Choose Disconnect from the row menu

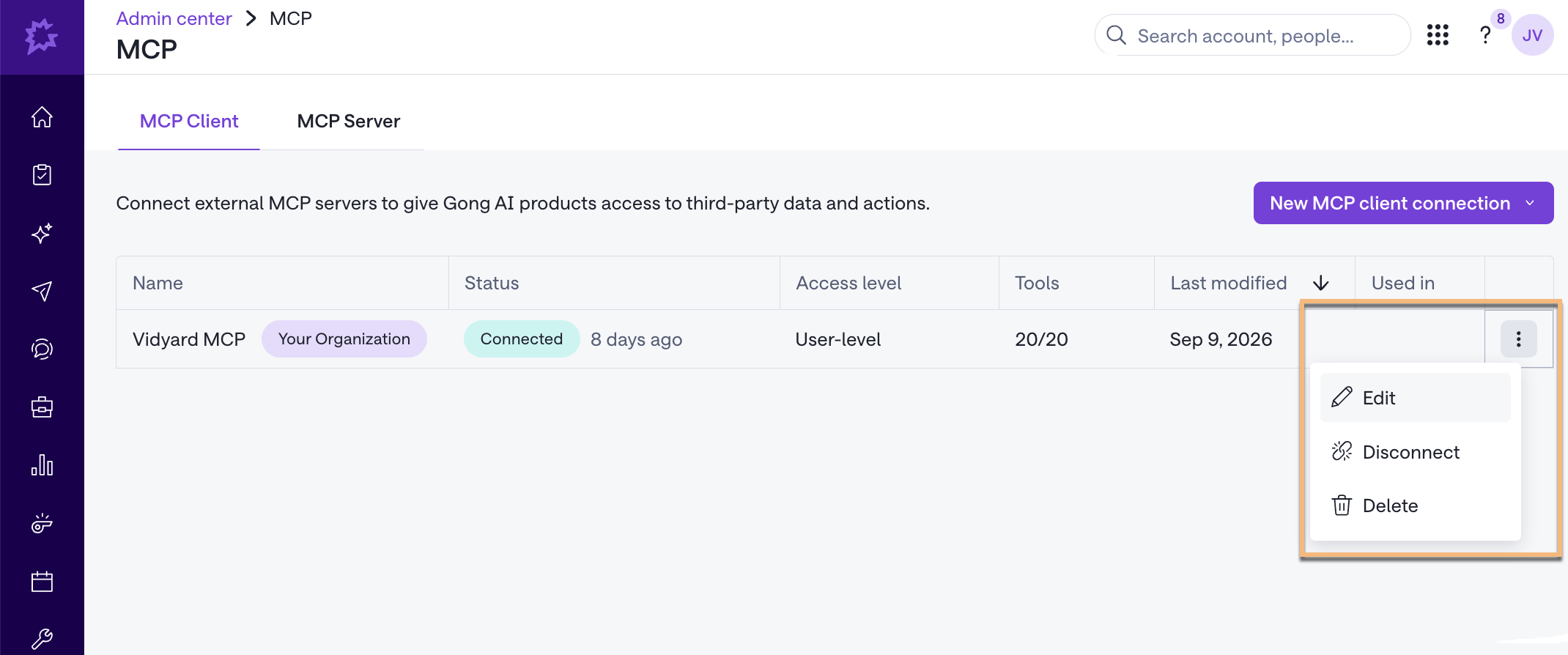tap(1415, 452)
